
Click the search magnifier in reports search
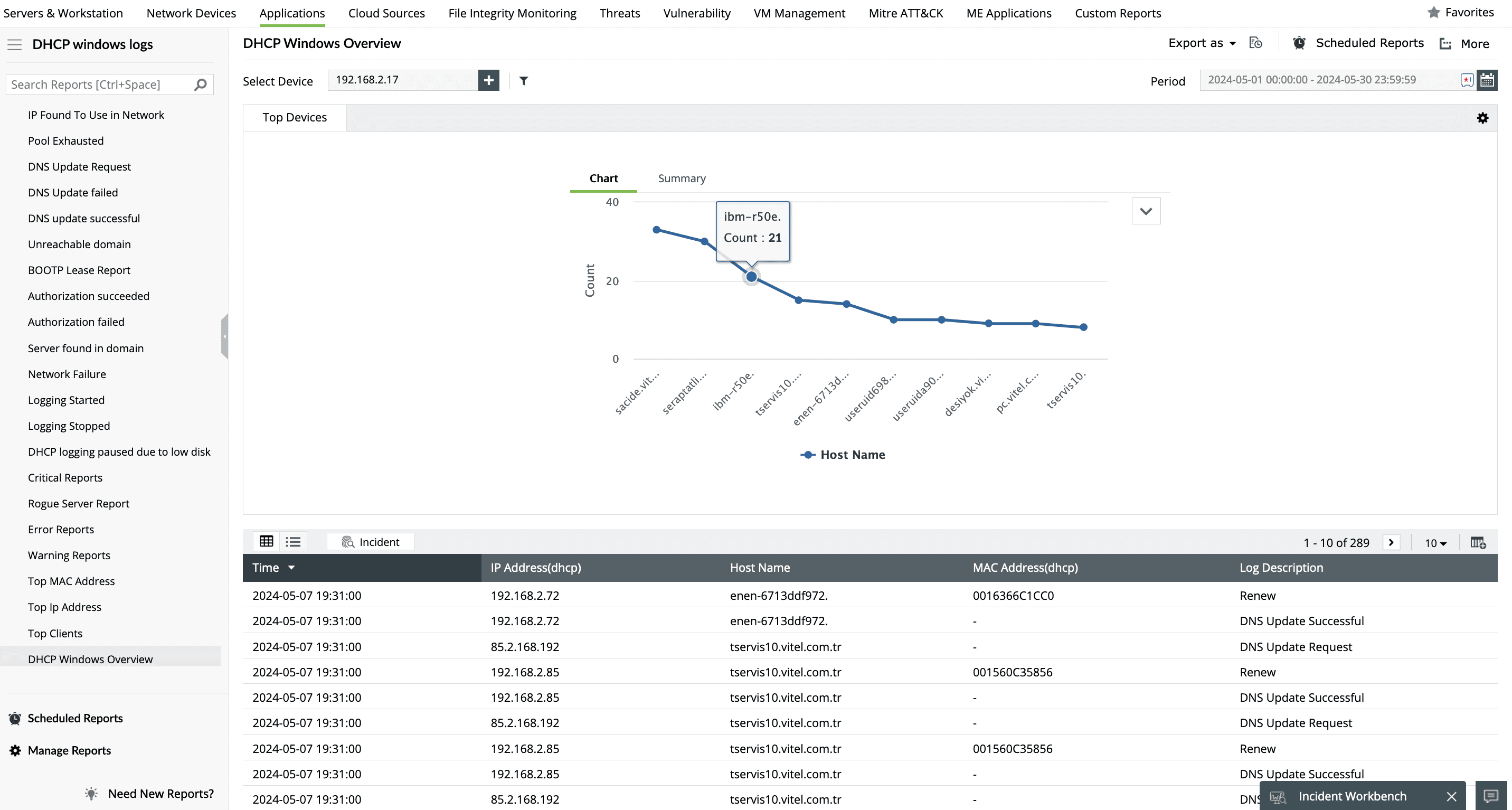coord(200,84)
